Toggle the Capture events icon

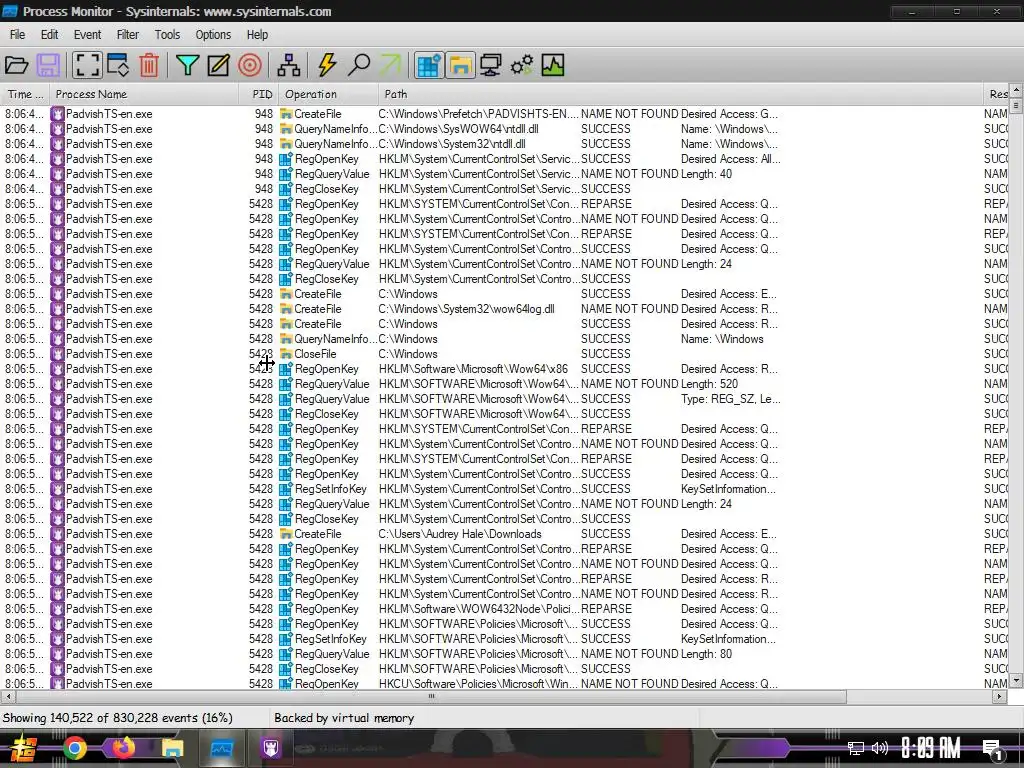pos(87,65)
